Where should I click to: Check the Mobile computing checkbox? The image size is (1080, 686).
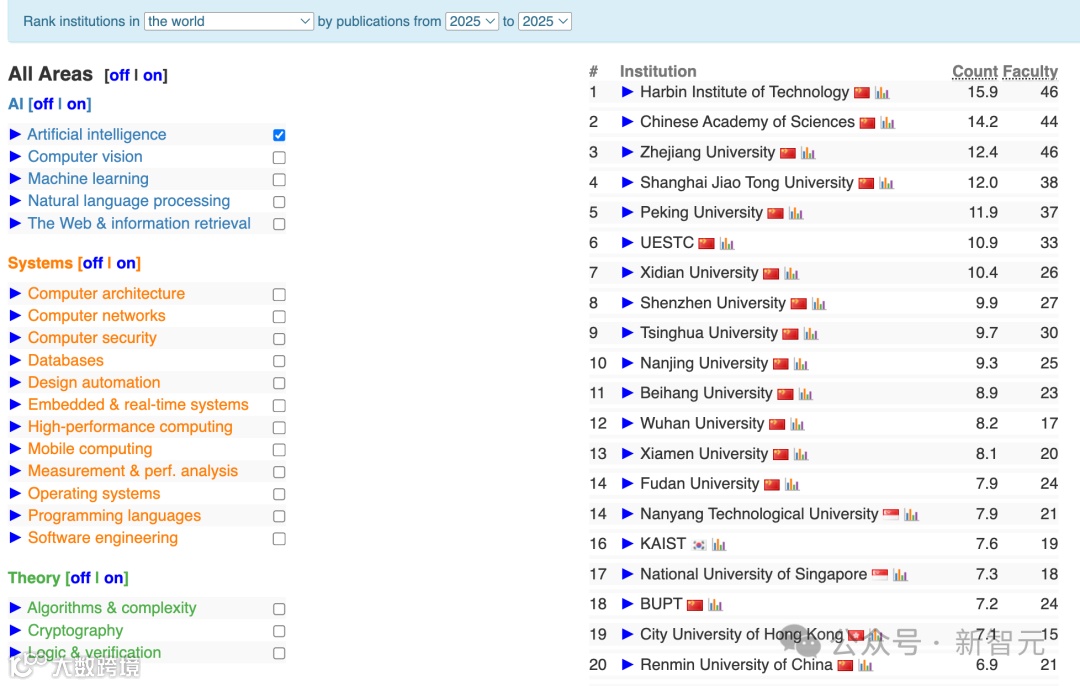[x=279, y=450]
